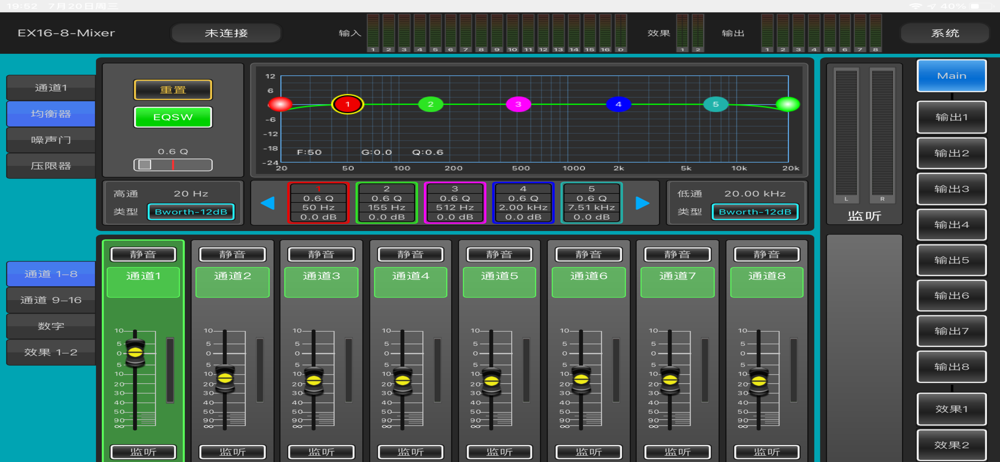Select the 通道6 name label
This screenshot has height=462, width=1000.
point(588,282)
